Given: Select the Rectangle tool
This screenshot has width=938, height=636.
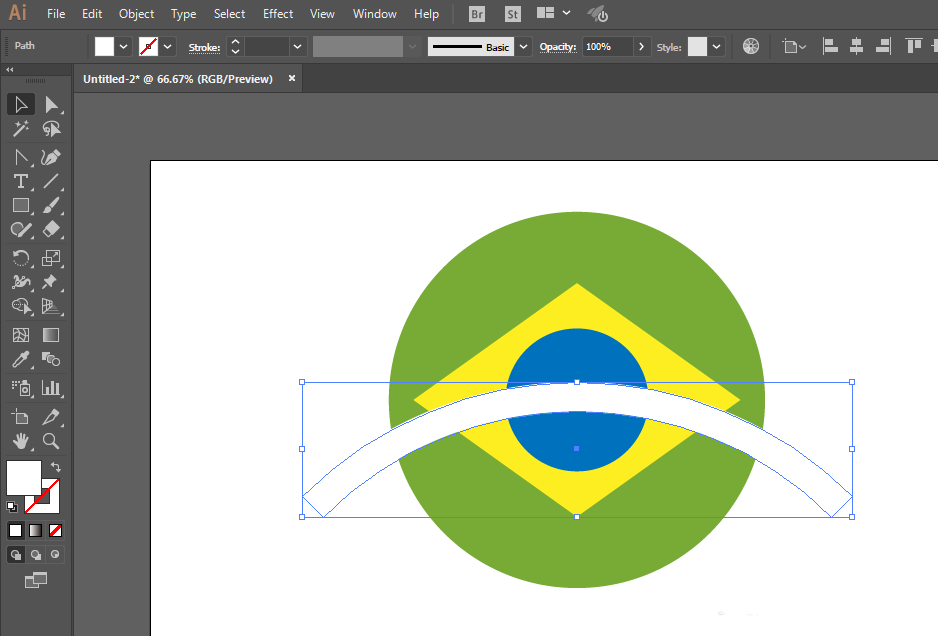Looking at the screenshot, I should click(21, 205).
